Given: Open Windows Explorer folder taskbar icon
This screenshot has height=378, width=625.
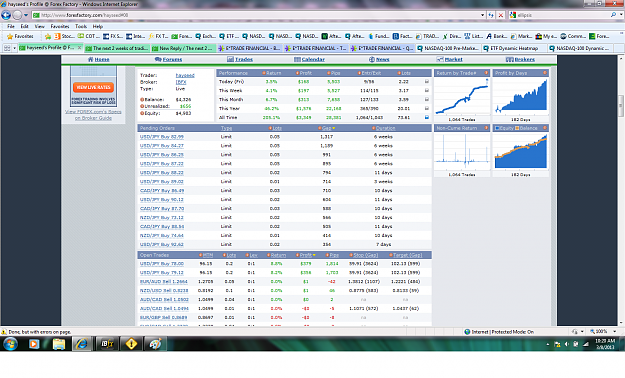Looking at the screenshot, I should click(x=59, y=344).
